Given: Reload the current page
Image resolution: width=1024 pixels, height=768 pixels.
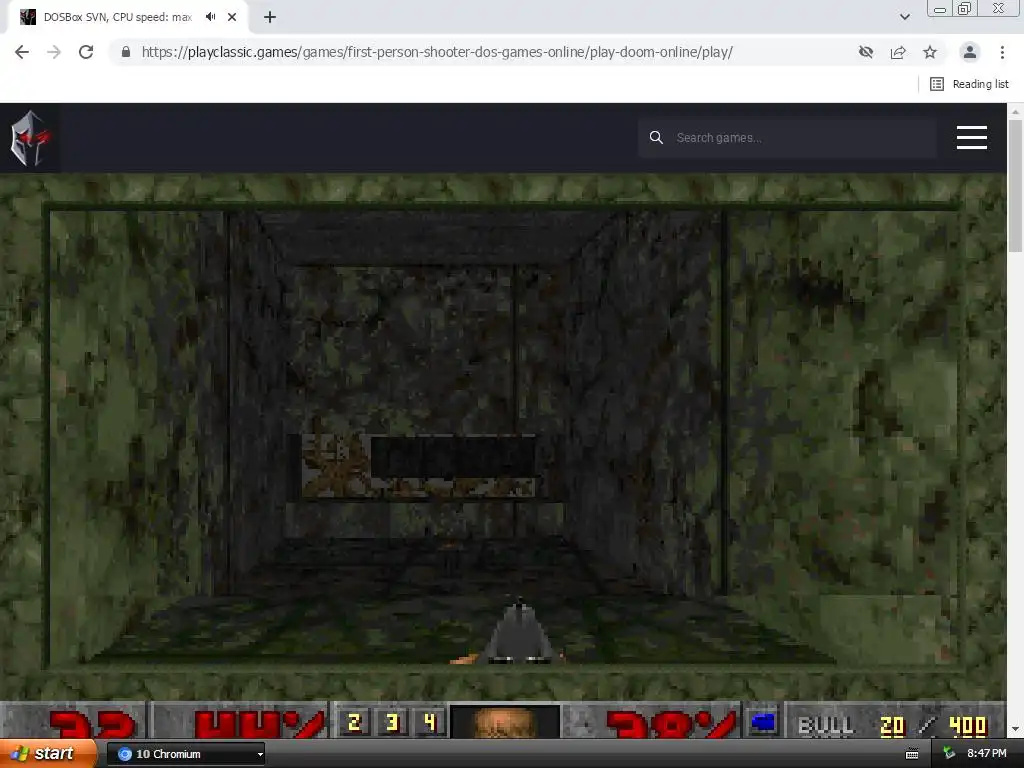Looking at the screenshot, I should click(86, 52).
